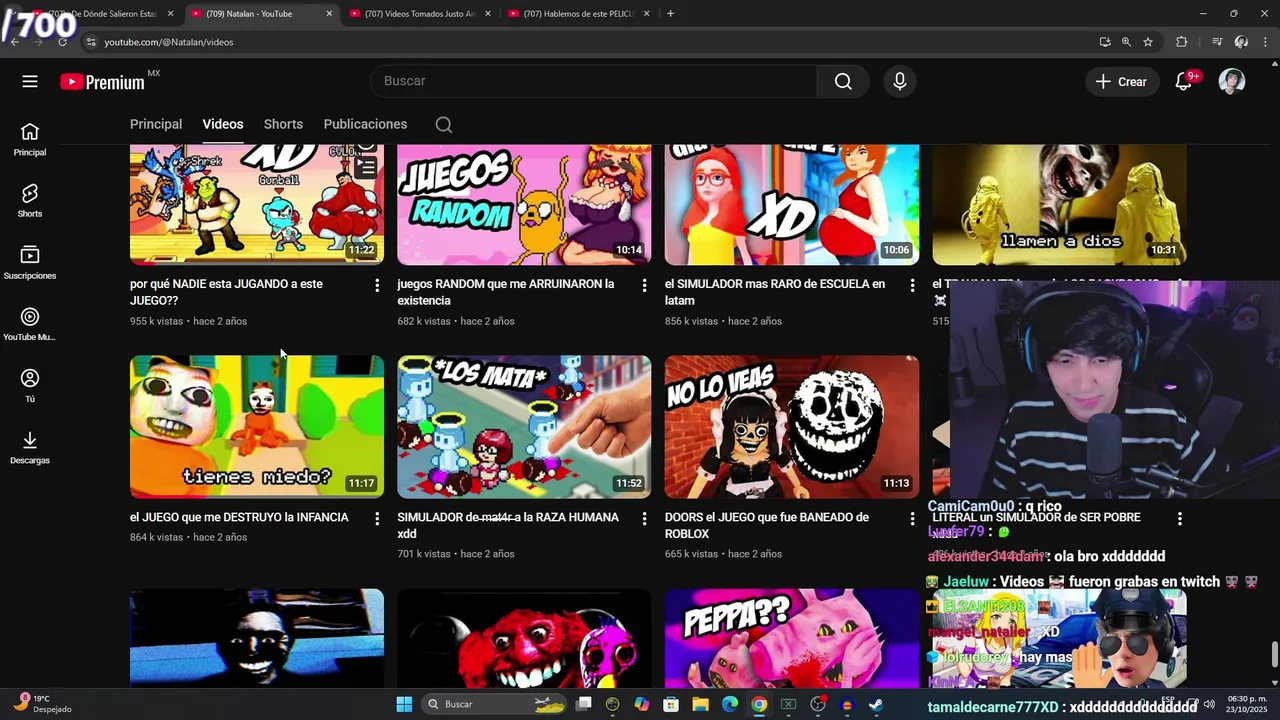Viewport: 1280px width, 720px height.
Task: Open the browser extensions puzzle icon
Action: pos(1182,42)
